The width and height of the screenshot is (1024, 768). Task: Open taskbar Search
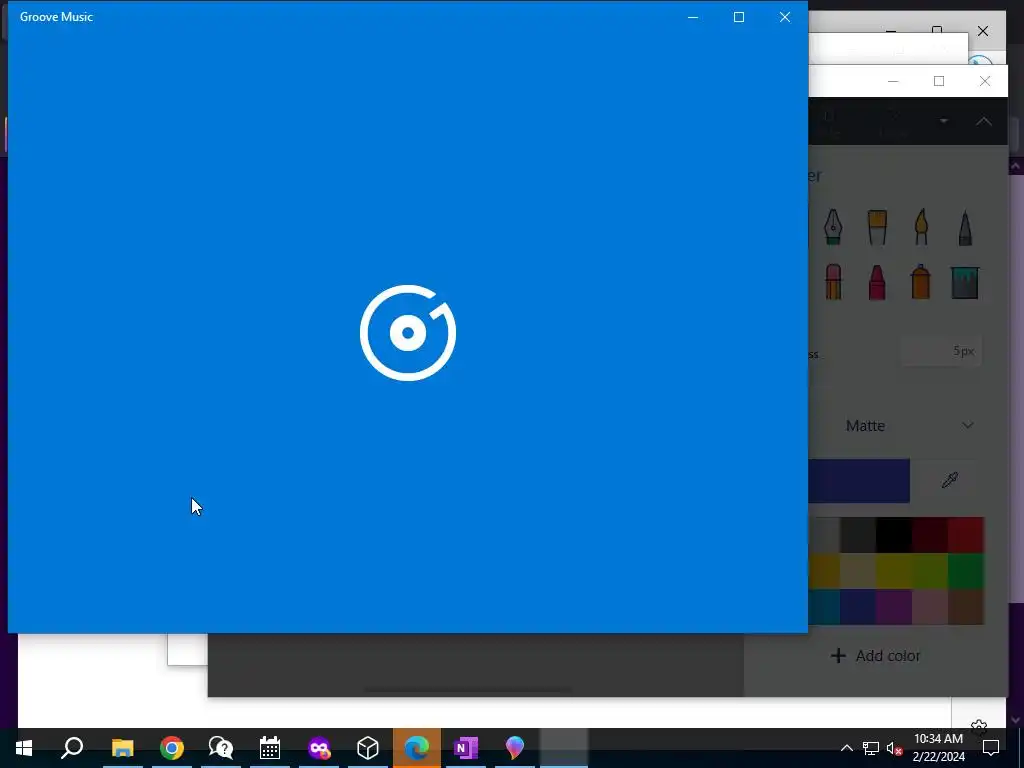[x=72, y=748]
